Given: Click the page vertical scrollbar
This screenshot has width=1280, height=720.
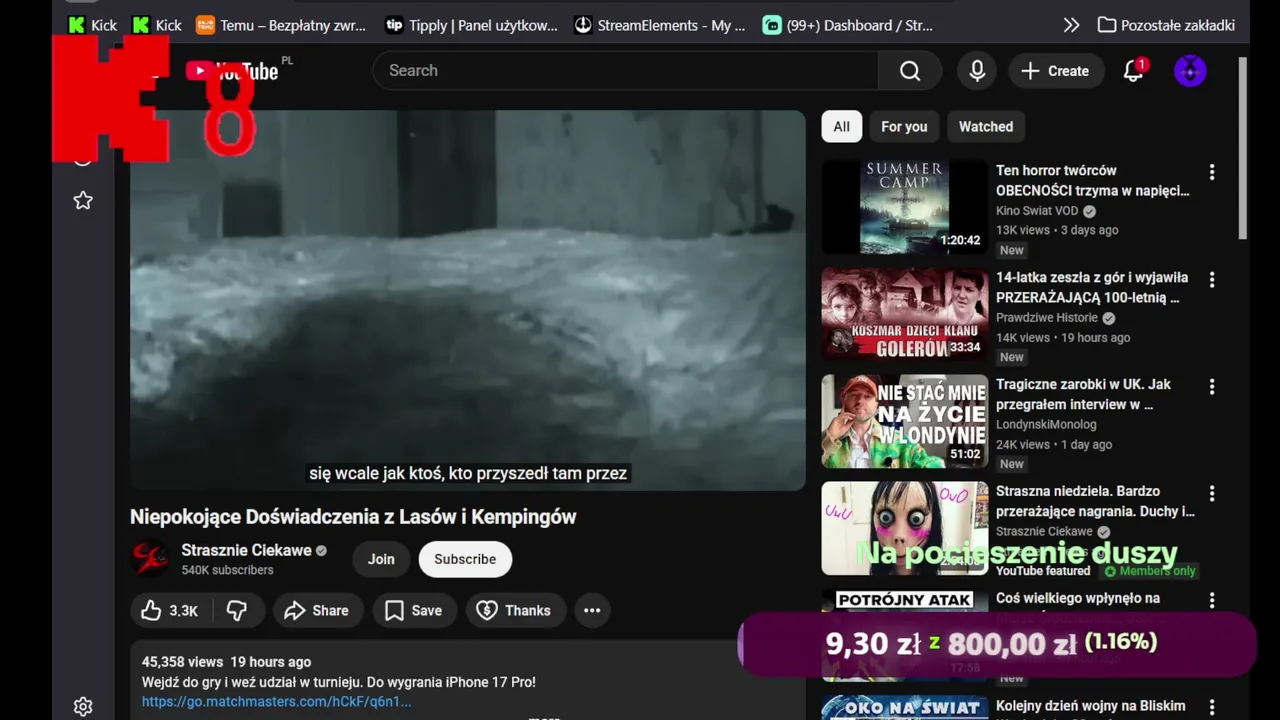Looking at the screenshot, I should click(x=1243, y=150).
